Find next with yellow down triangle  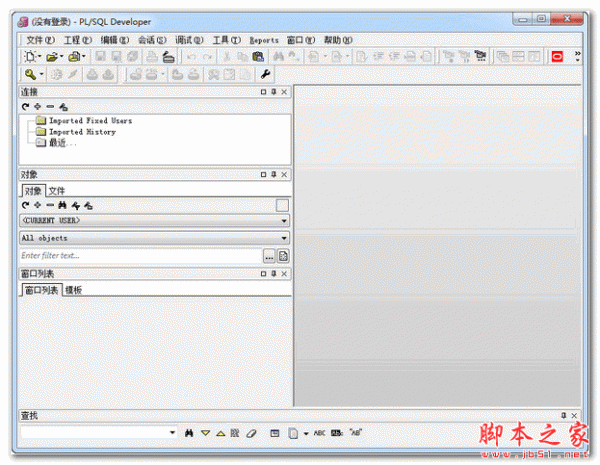[205, 433]
